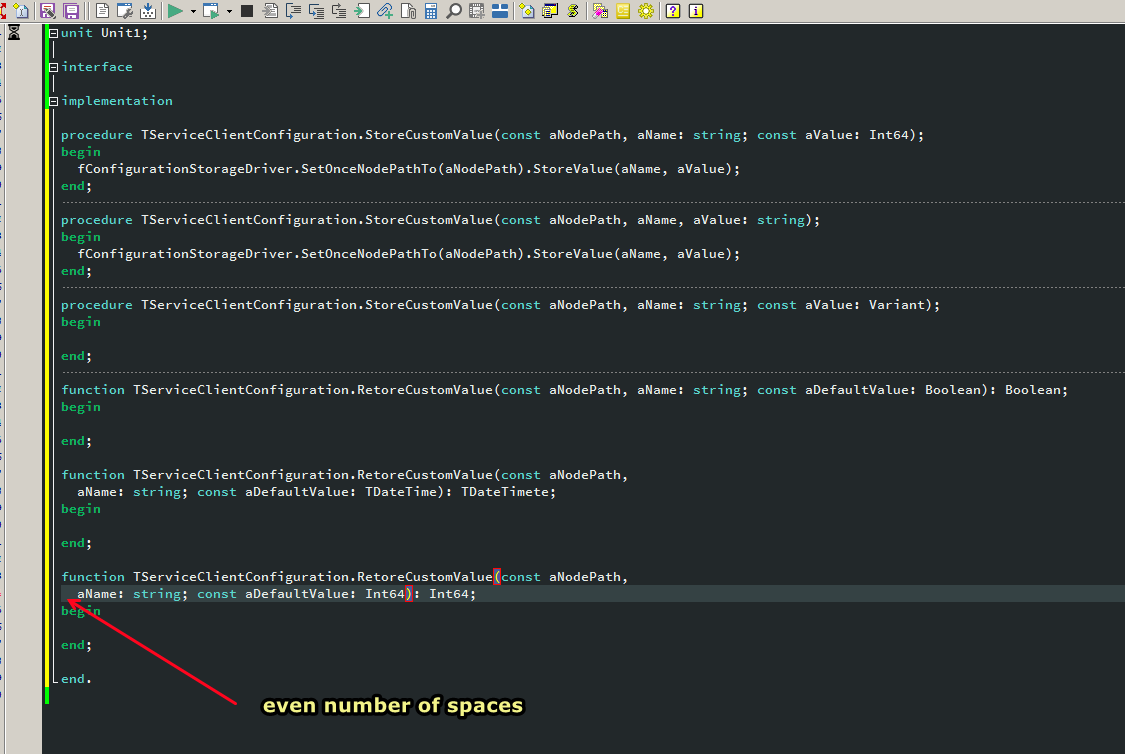Collapse the 'interface' section fold marker
The width and height of the screenshot is (1125, 754).
click(53, 67)
